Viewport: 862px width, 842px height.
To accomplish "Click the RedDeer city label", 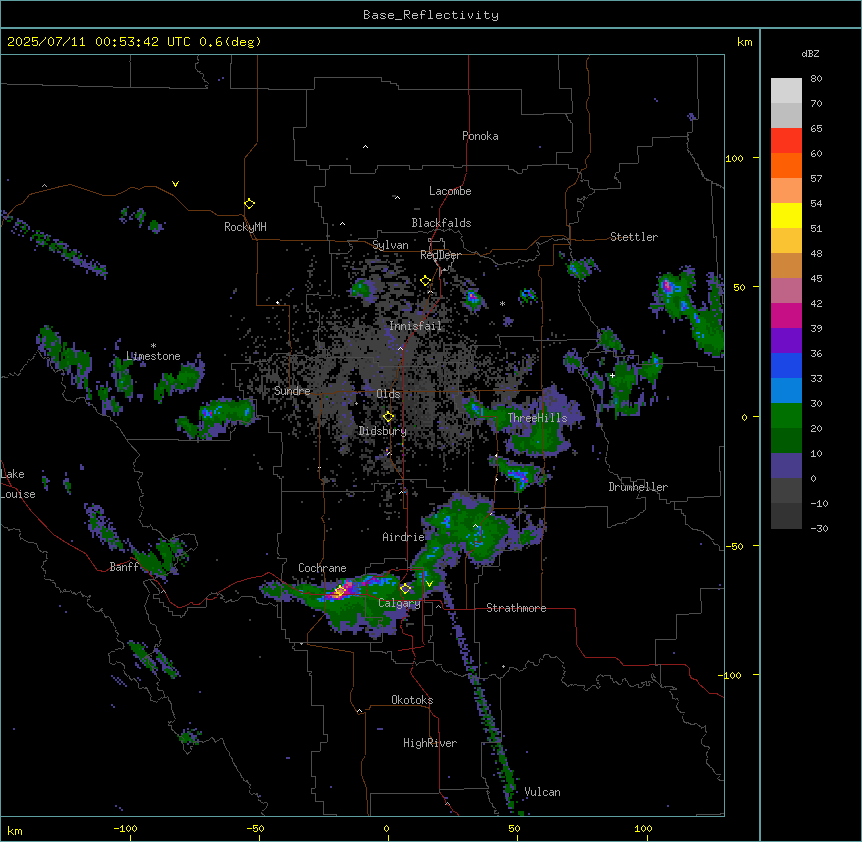I will click(x=440, y=255).
